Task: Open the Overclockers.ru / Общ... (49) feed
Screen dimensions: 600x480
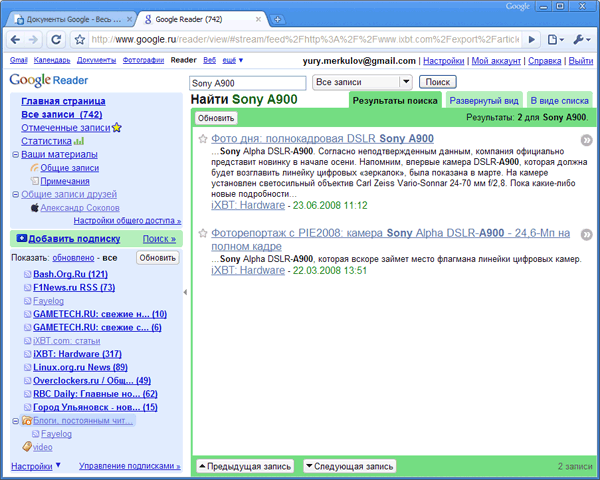Action: pos(92,380)
